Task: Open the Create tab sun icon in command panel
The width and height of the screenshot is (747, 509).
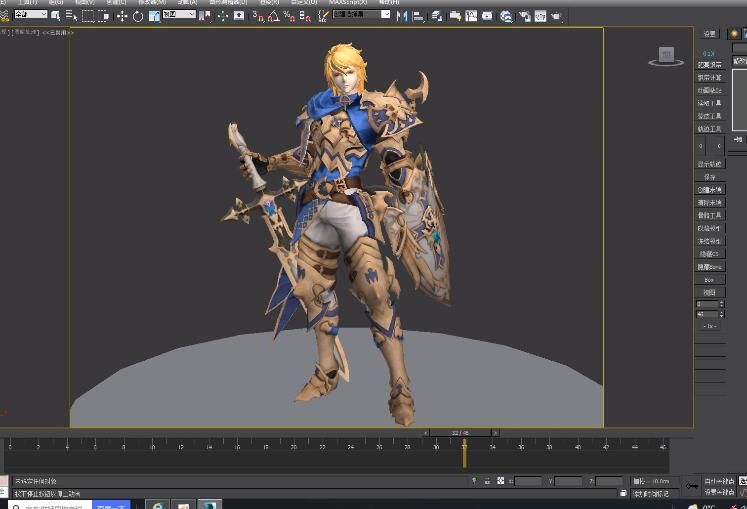Action: [x=734, y=33]
